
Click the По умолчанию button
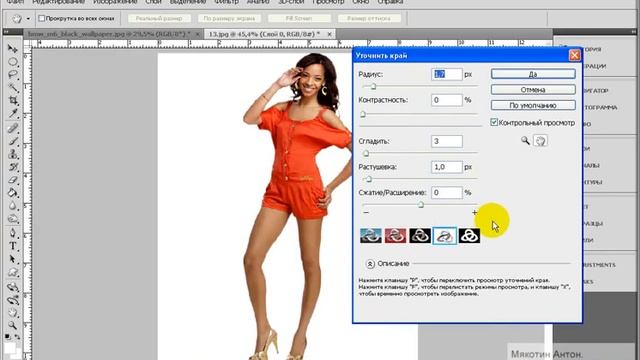pos(533,105)
